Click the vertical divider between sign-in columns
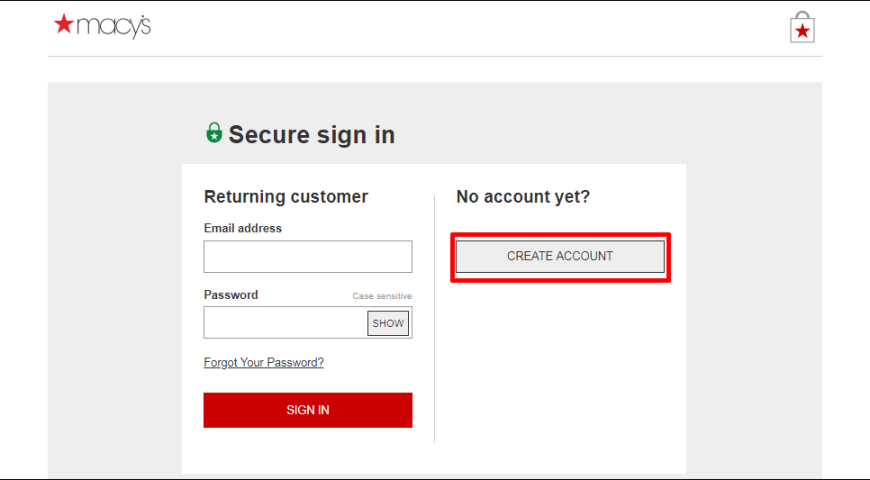Screen dimensions: 870x480 [x=434, y=319]
